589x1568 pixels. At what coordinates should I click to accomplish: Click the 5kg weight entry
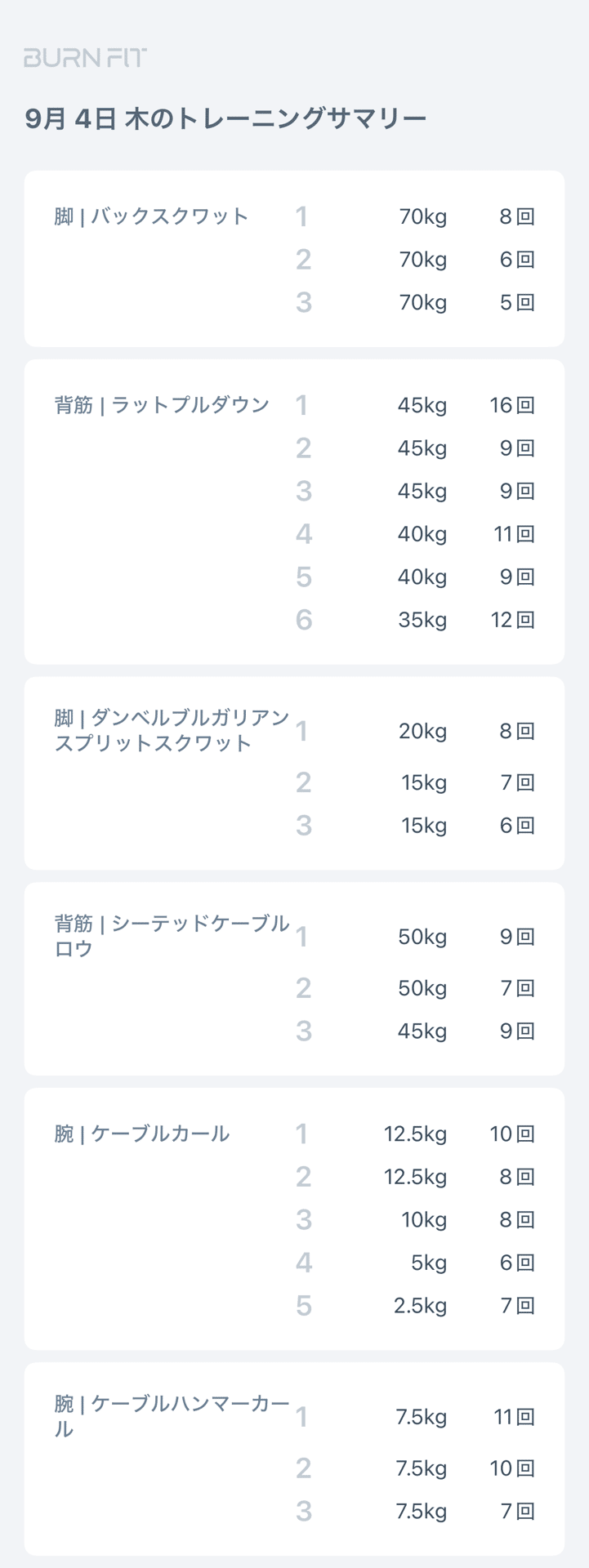click(x=428, y=1263)
